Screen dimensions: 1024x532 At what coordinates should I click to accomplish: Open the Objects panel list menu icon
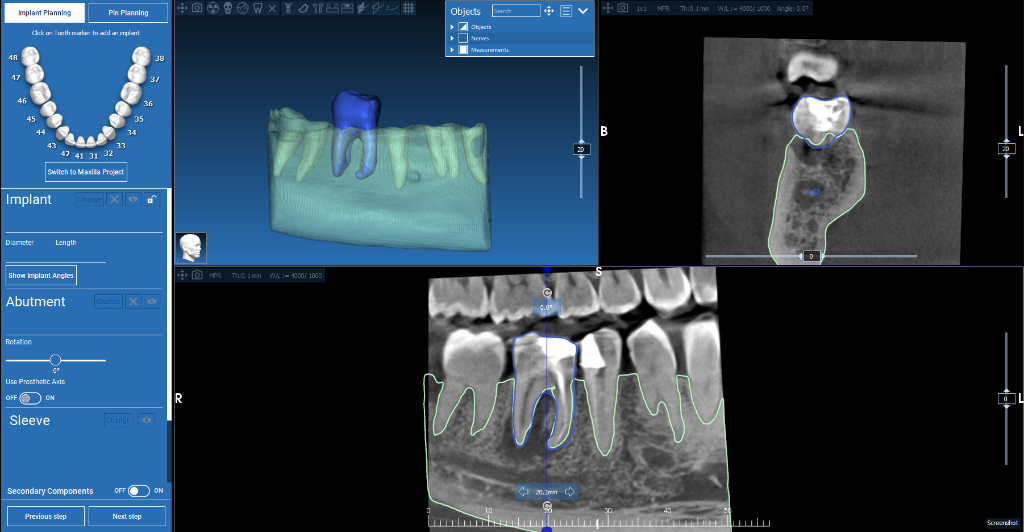[x=566, y=10]
